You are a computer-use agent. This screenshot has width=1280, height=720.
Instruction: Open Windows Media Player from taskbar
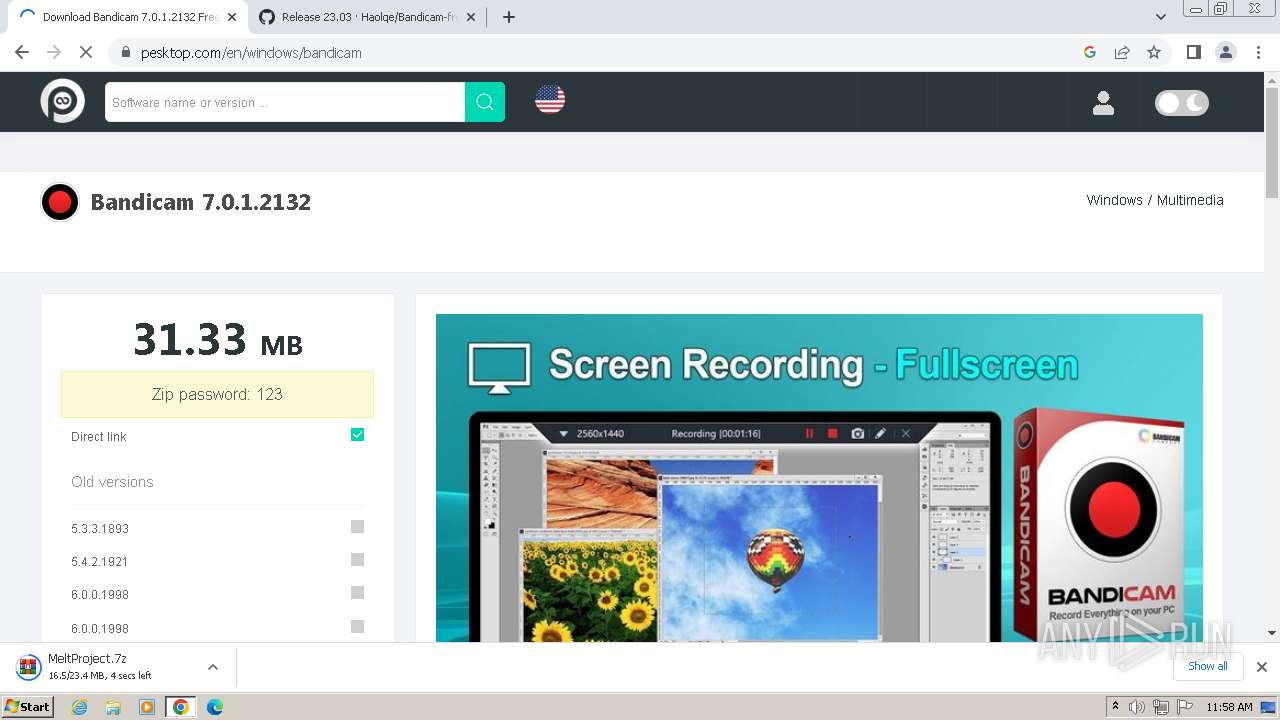click(147, 707)
